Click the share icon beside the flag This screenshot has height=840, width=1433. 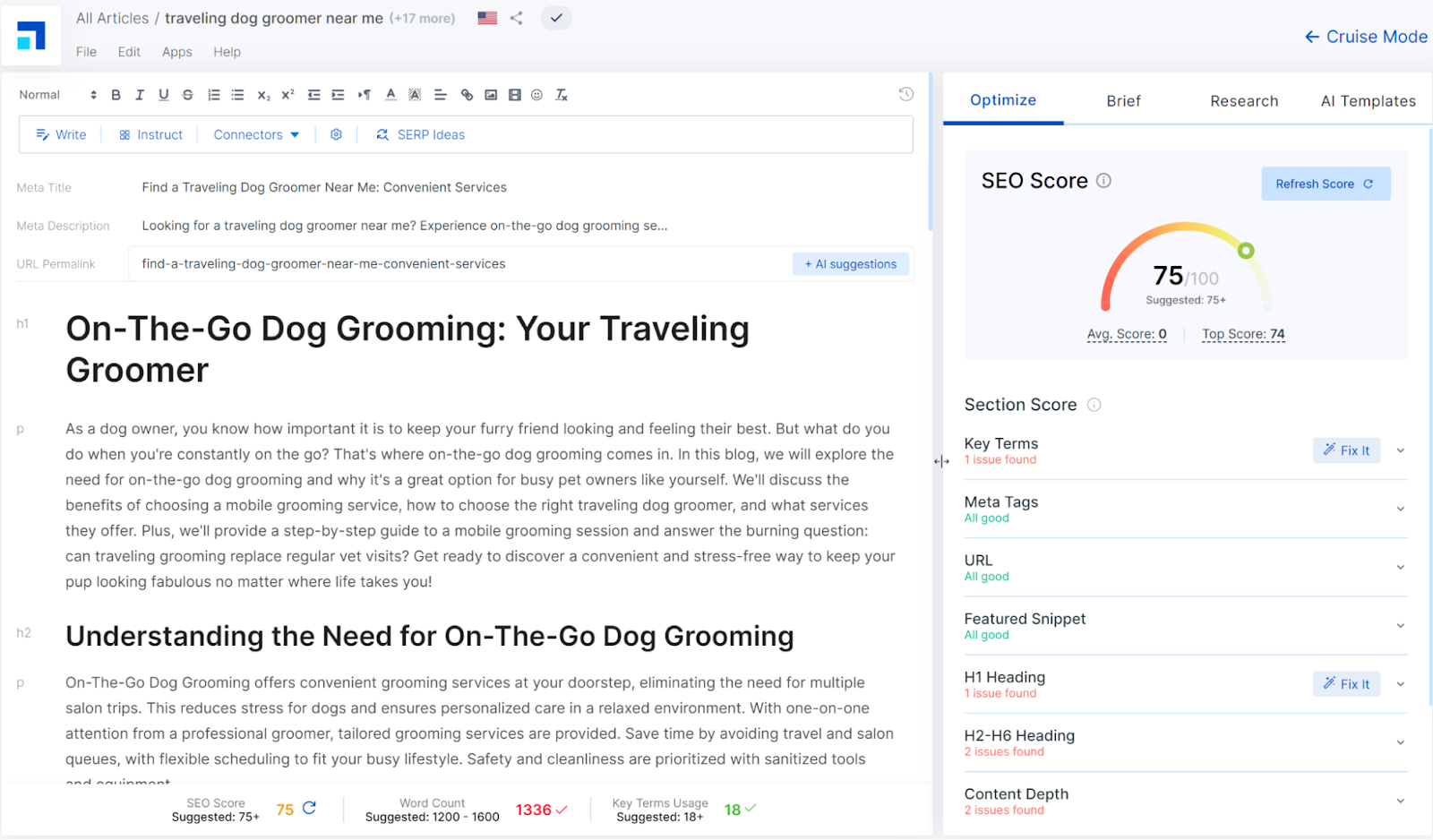(x=517, y=18)
